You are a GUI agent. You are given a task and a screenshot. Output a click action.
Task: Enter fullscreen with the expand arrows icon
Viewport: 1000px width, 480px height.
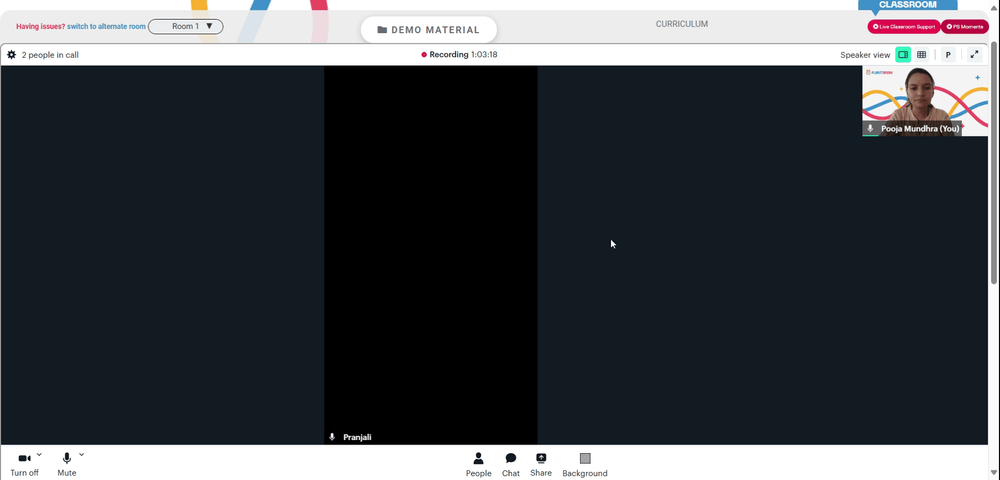[974, 55]
